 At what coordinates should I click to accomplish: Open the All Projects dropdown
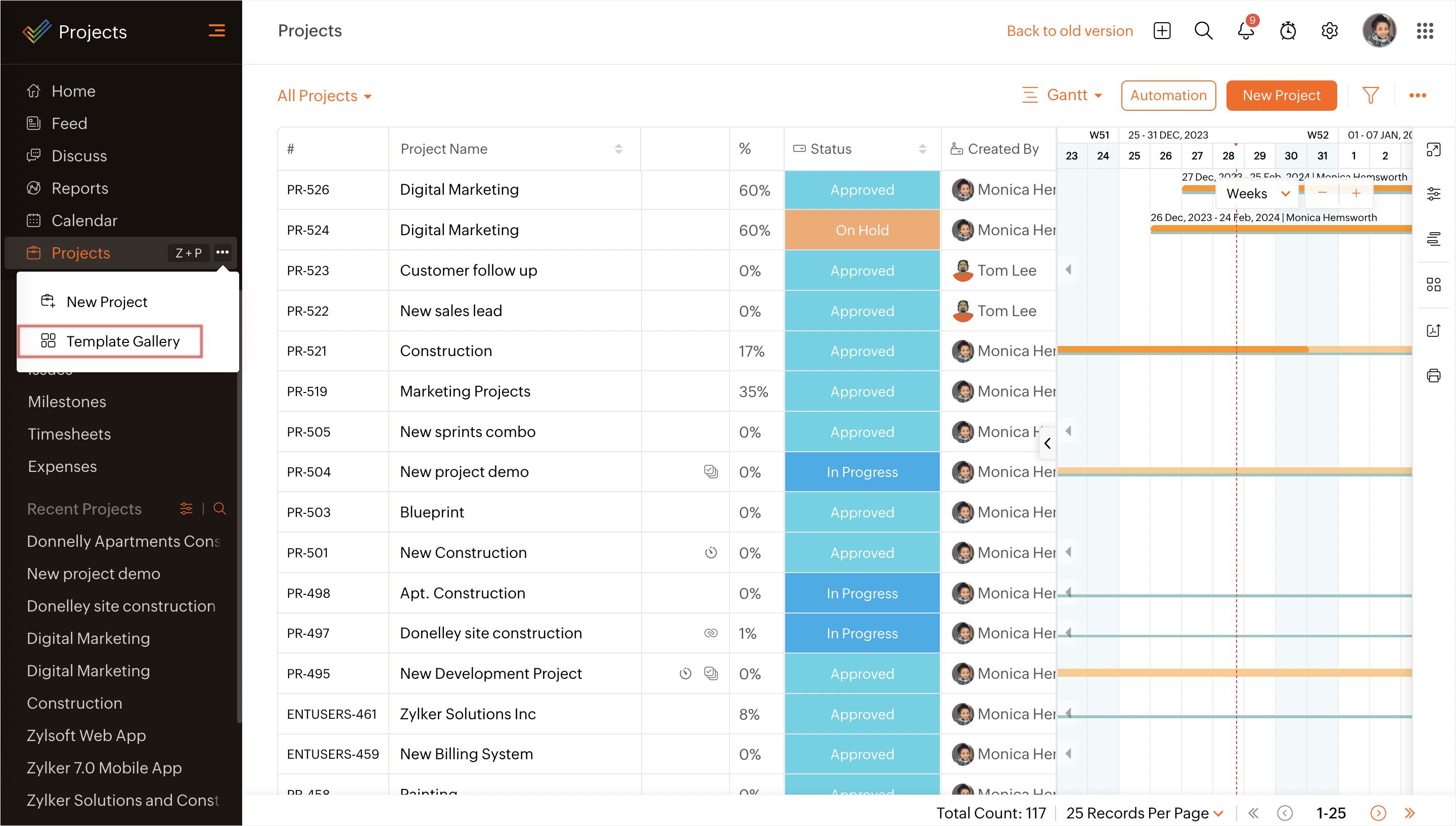[x=324, y=96]
